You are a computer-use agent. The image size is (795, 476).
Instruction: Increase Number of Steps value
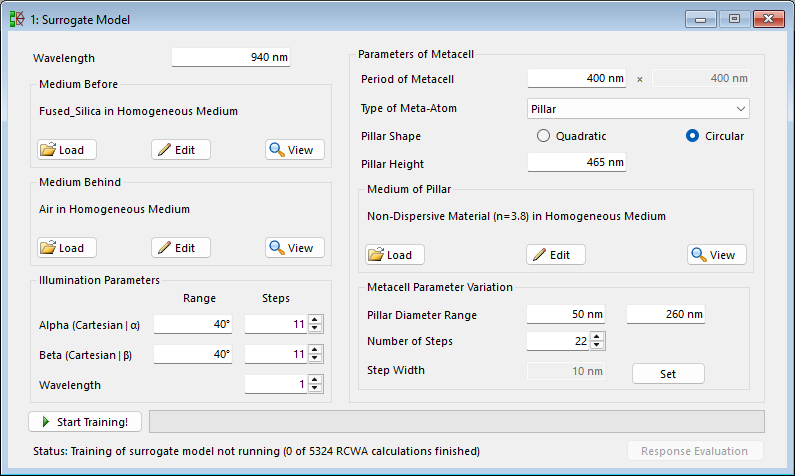click(x=598, y=337)
